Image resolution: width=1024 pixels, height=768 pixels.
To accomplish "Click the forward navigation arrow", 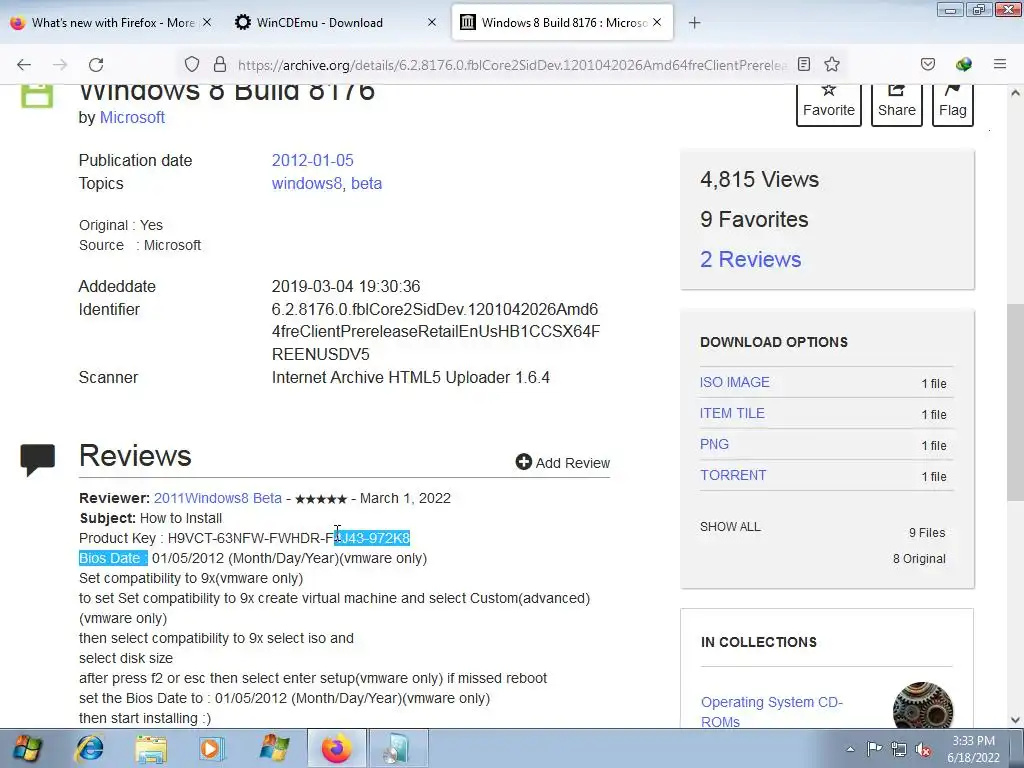I will (60, 65).
